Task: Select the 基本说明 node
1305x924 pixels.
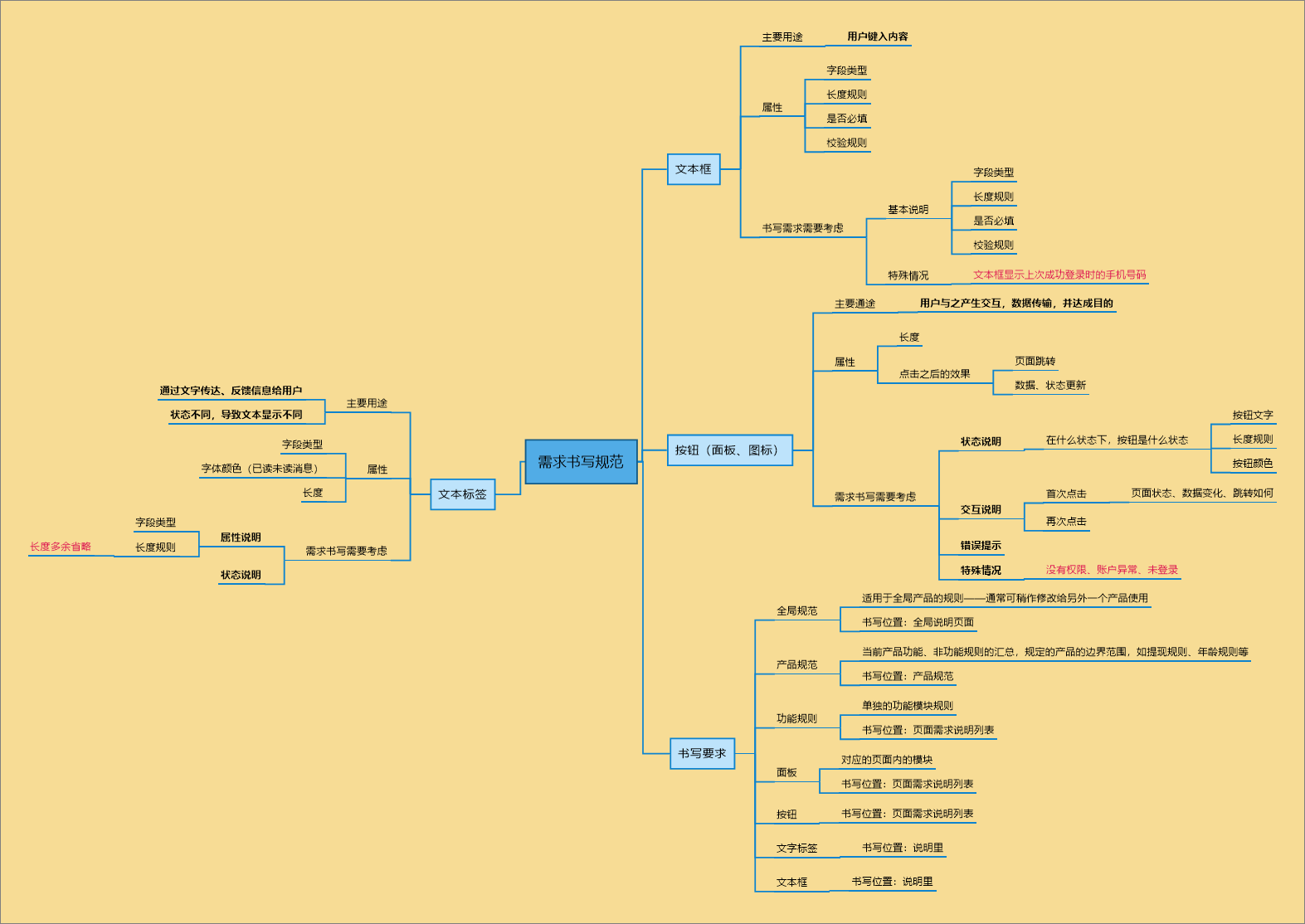Action: pyautogui.click(x=908, y=210)
